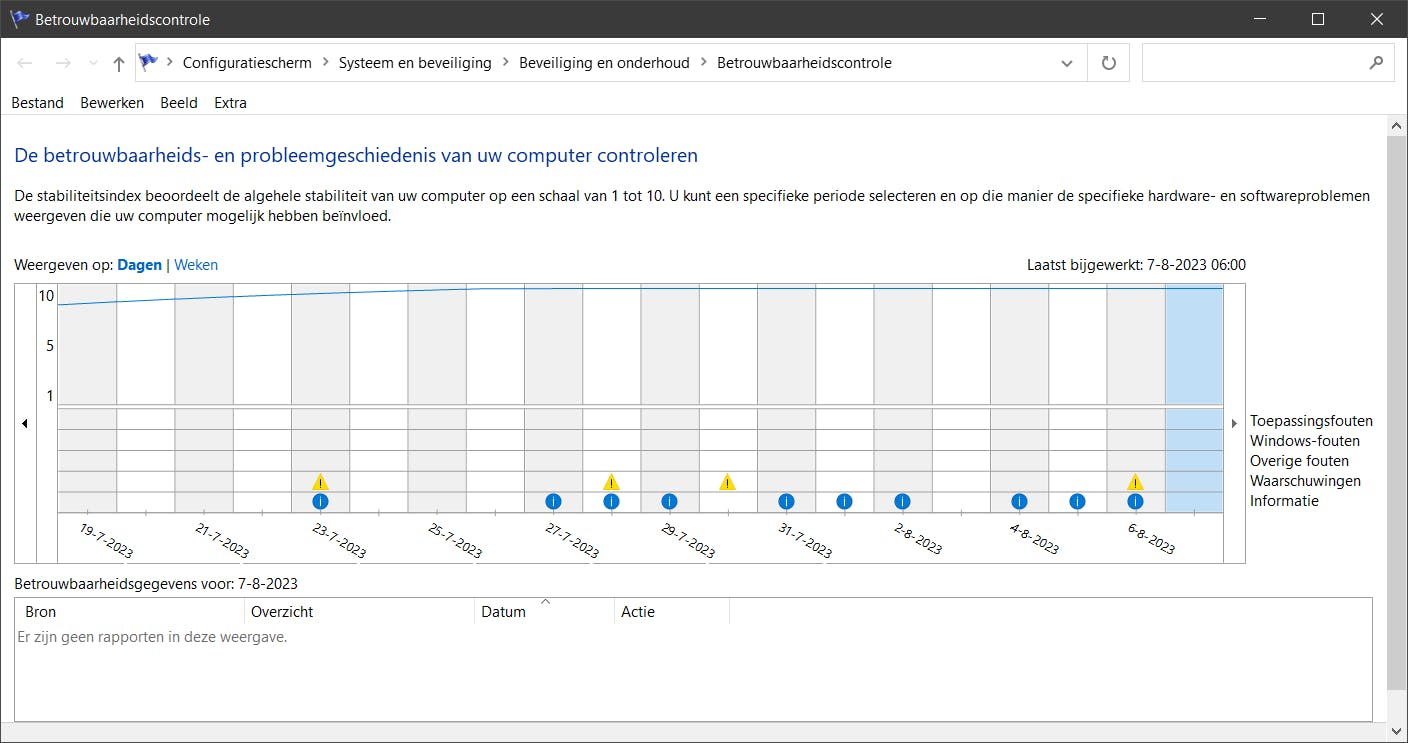This screenshot has height=743, width=1408.
Task: Sort reports by the Overzicht column
Action: pyautogui.click(x=360, y=611)
